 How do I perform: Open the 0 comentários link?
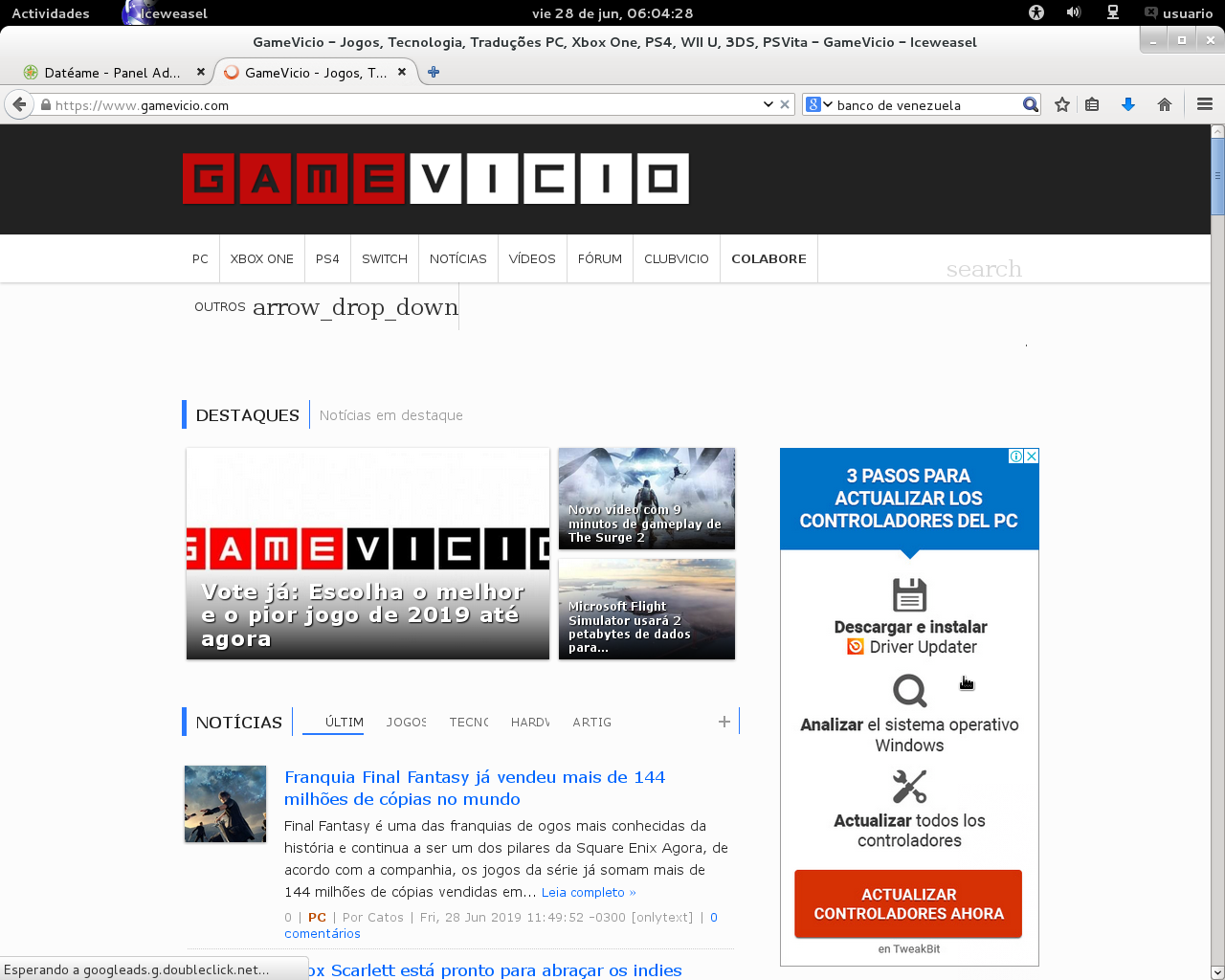pyautogui.click(x=501, y=925)
